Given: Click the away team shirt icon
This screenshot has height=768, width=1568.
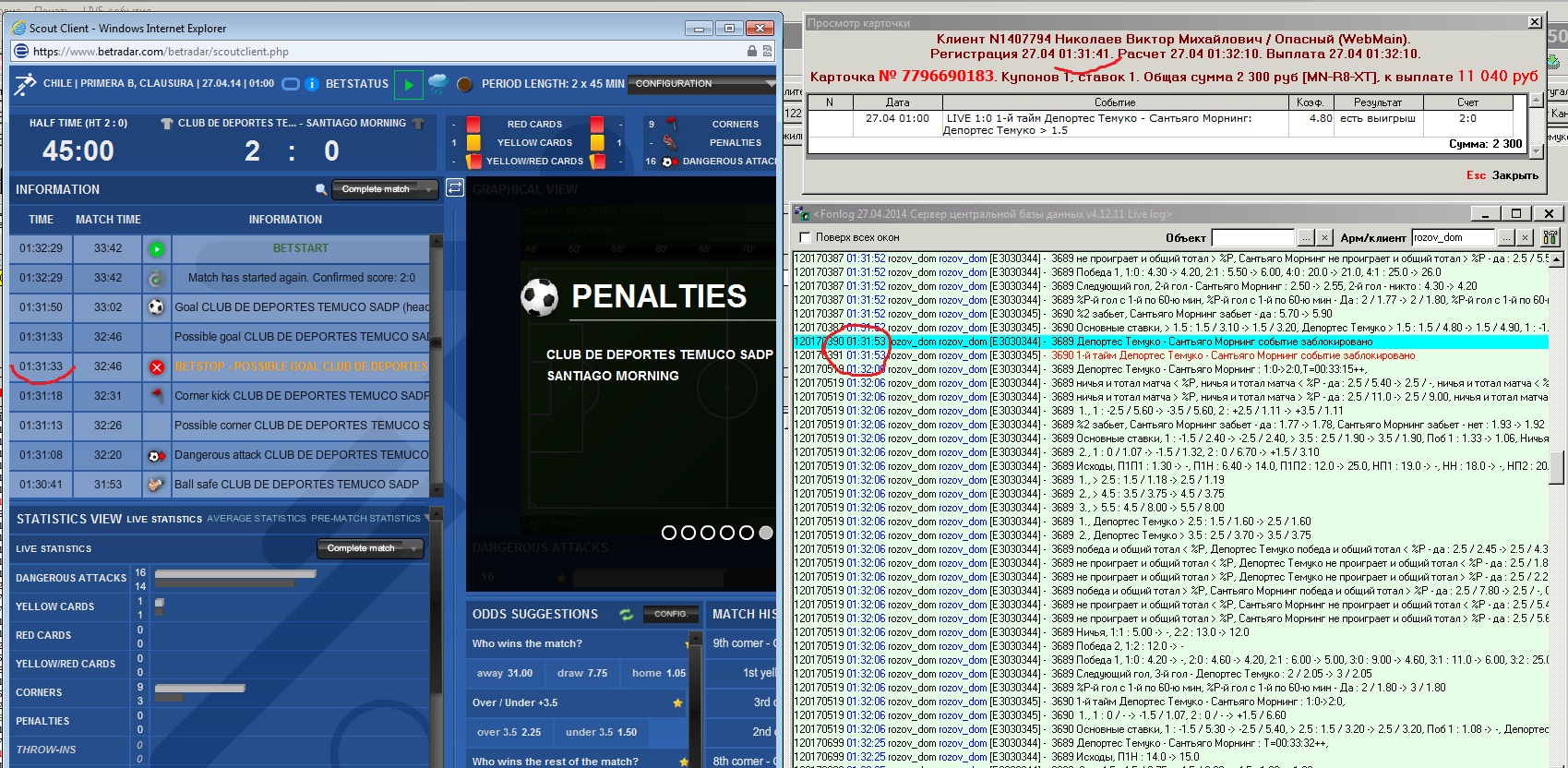Looking at the screenshot, I should pyautogui.click(x=418, y=124).
